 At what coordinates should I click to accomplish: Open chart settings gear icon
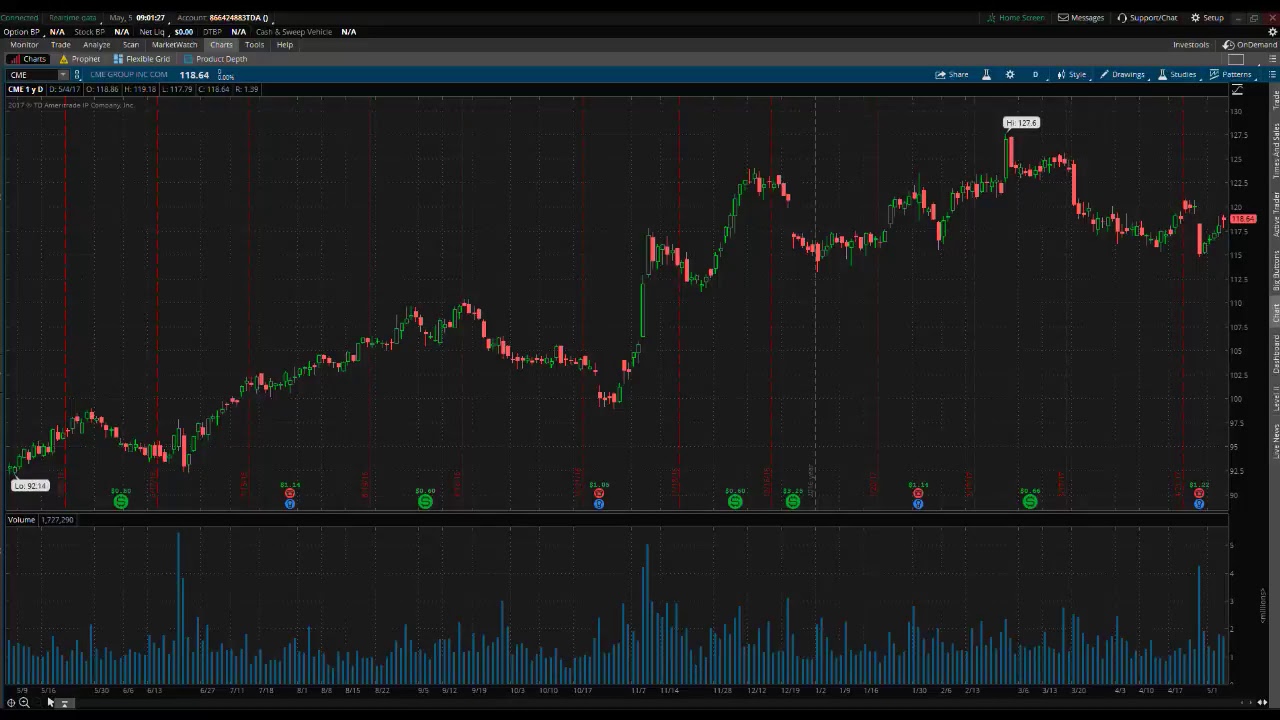pyautogui.click(x=1010, y=75)
